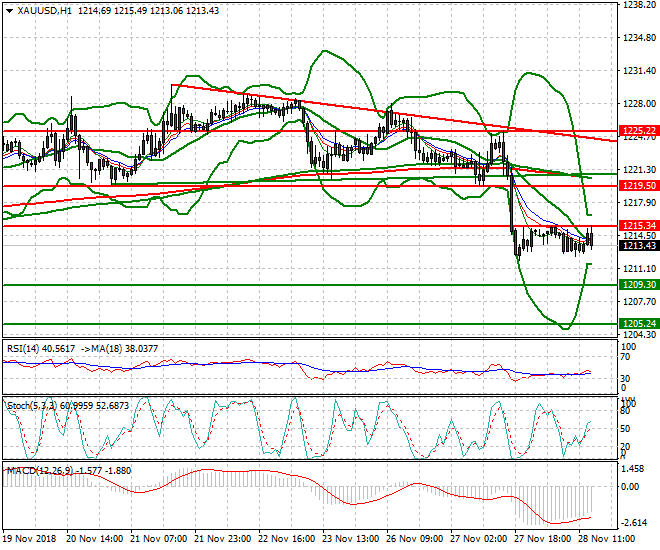The image size is (660, 550).
Task: Click the 23 Nov 13:00 time label
Action: coord(351,539)
